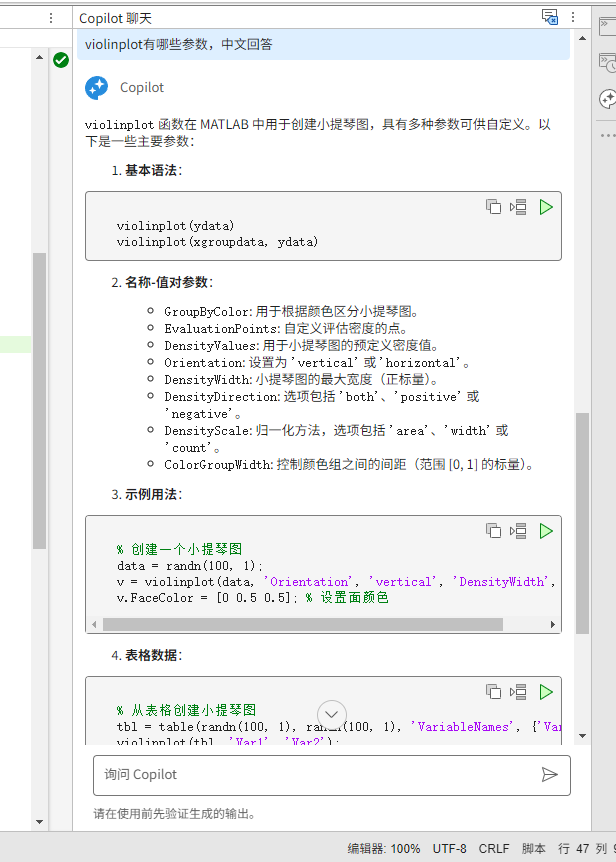Click the chat vertical scrollbar thumb
This screenshot has height=862, width=616.
pos(582,523)
